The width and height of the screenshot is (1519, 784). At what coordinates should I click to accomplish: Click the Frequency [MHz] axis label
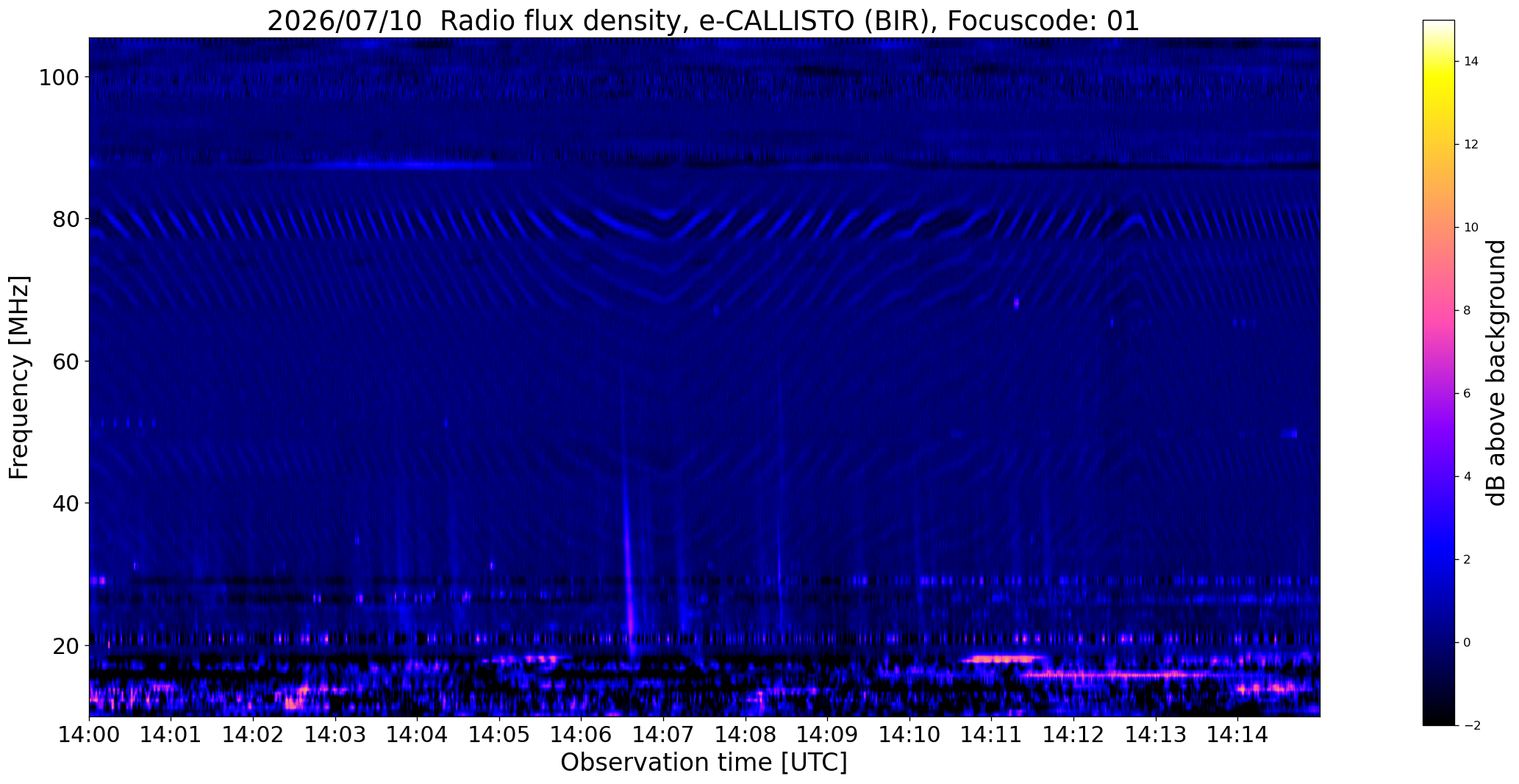(x=20, y=377)
